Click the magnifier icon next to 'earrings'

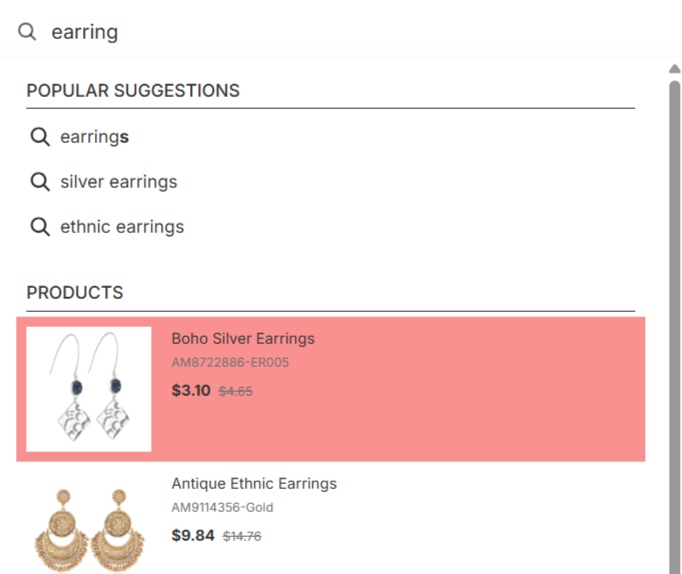click(x=40, y=137)
